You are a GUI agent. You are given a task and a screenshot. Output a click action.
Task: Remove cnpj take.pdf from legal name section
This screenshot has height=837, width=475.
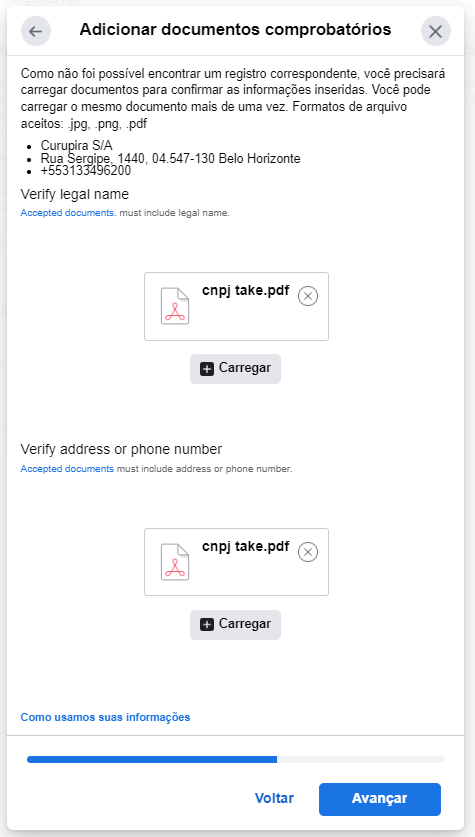point(308,296)
